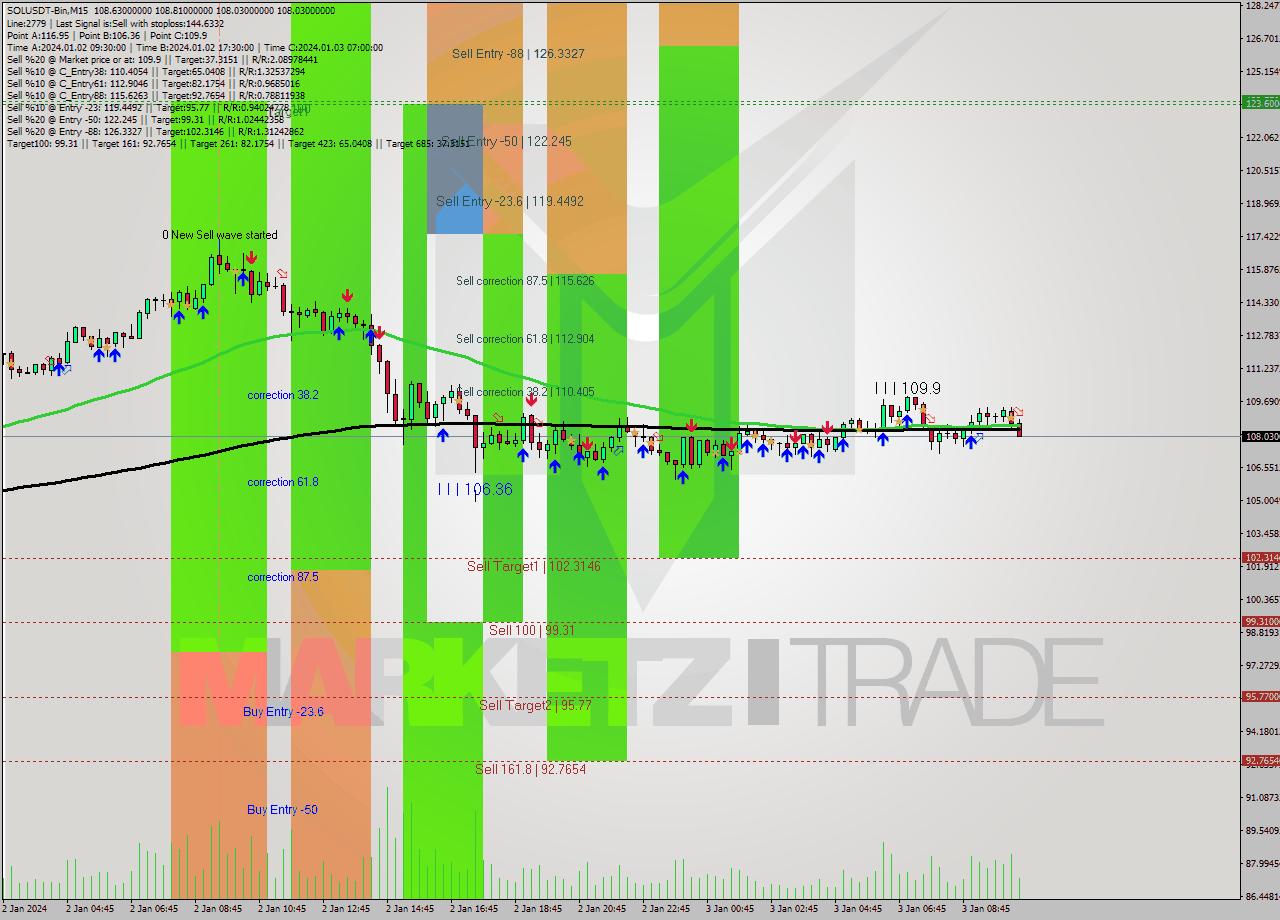
Task: Click the 105.004 price axis label
Action: pos(1262,501)
